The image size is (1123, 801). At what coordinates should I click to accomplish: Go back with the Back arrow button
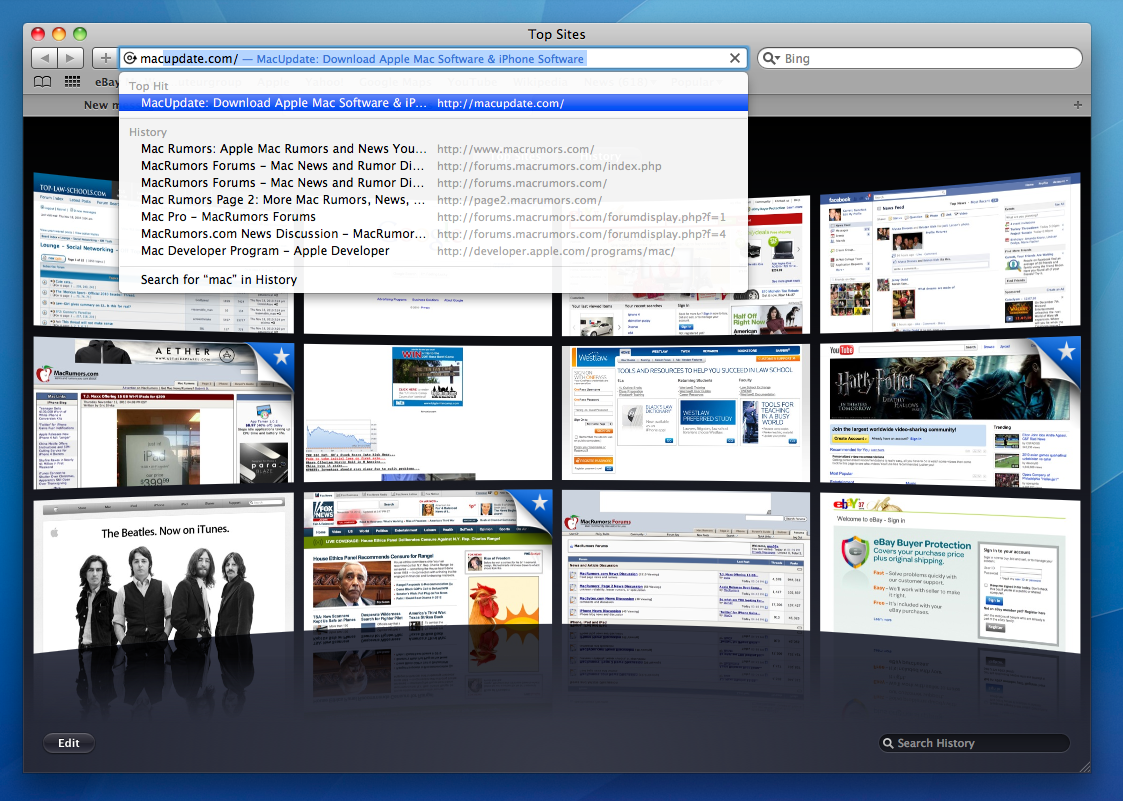tap(44, 58)
